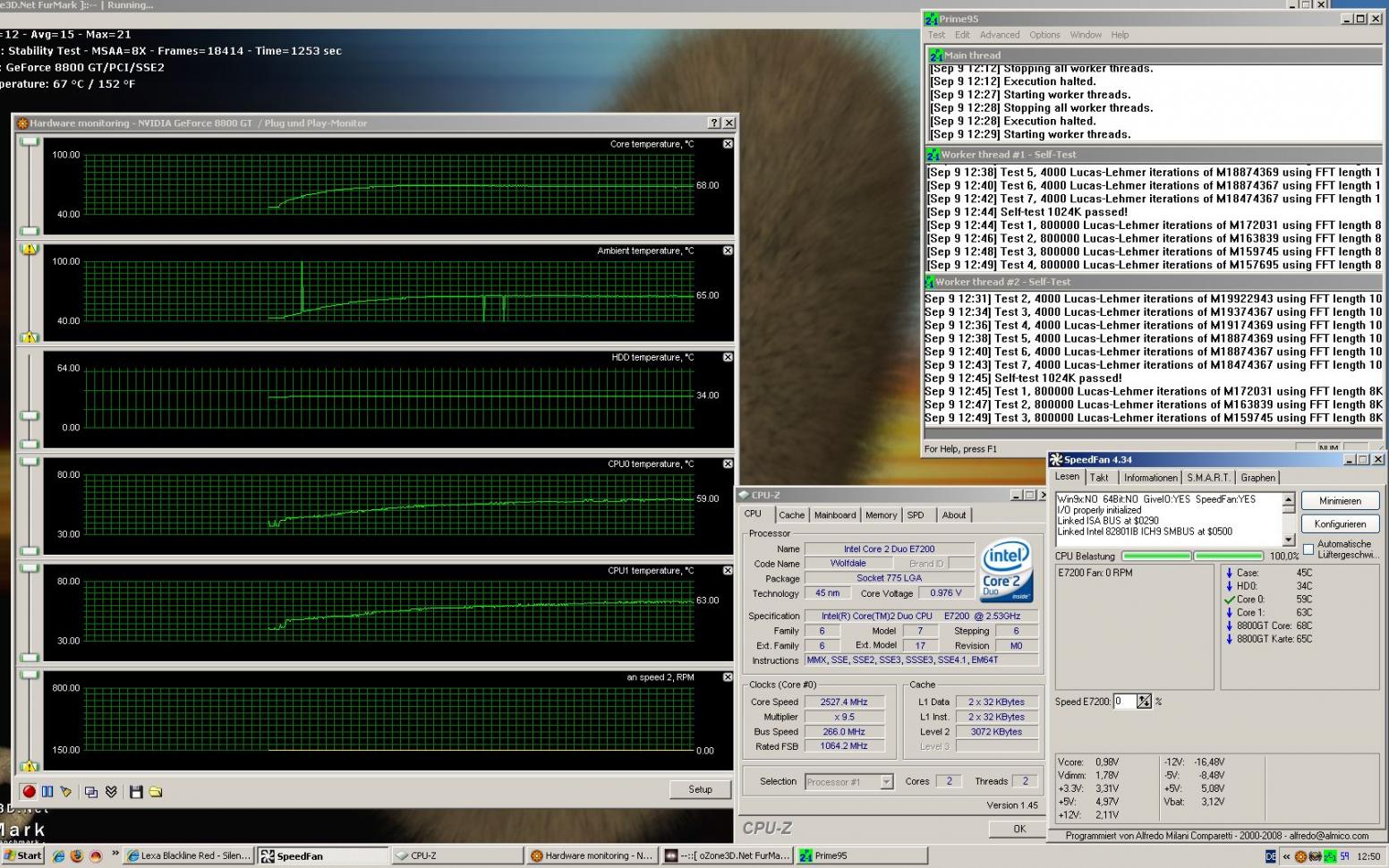Toggle Automatische Lüftergeschwindigkeit checkbox in SpeedFan
This screenshot has height=868, width=1389.
coord(1308,549)
